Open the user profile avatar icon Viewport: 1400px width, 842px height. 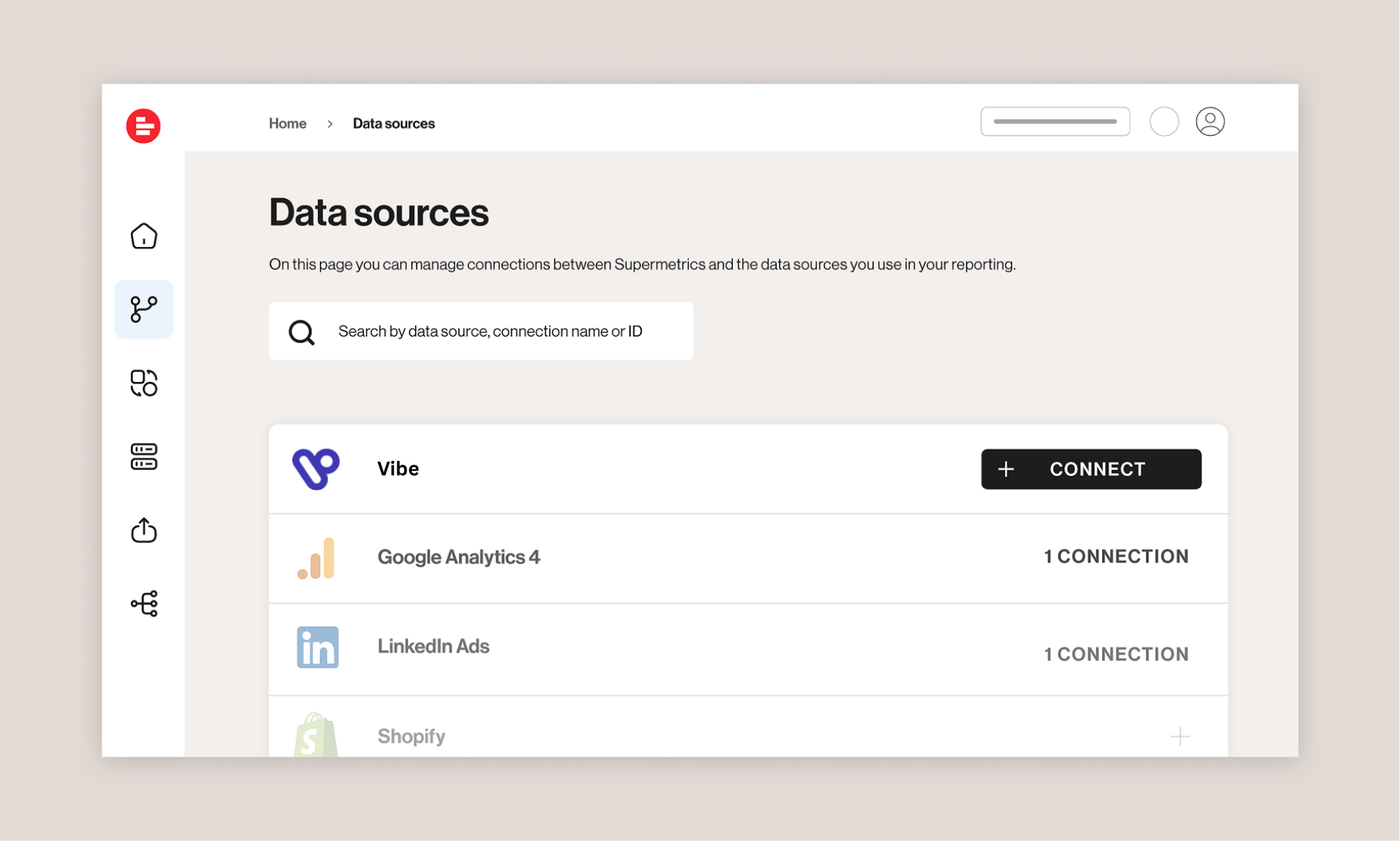coord(1210,122)
